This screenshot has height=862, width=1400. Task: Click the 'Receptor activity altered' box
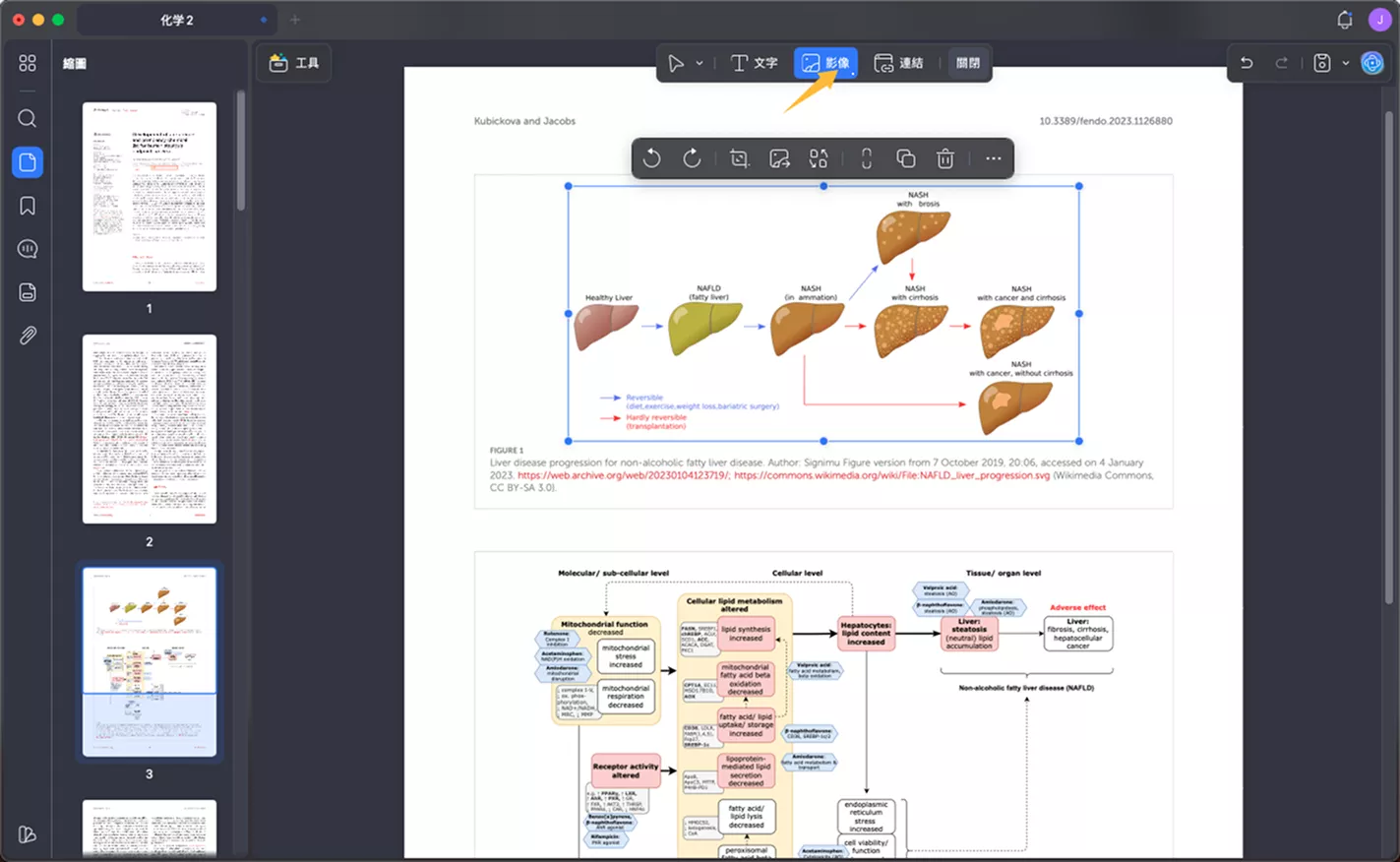[626, 770]
